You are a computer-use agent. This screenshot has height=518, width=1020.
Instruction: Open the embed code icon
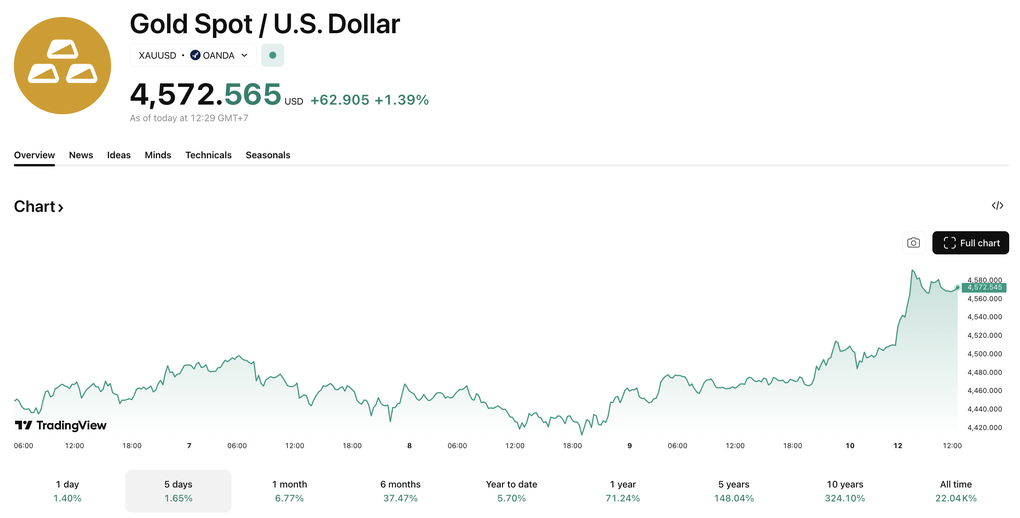coord(997,206)
